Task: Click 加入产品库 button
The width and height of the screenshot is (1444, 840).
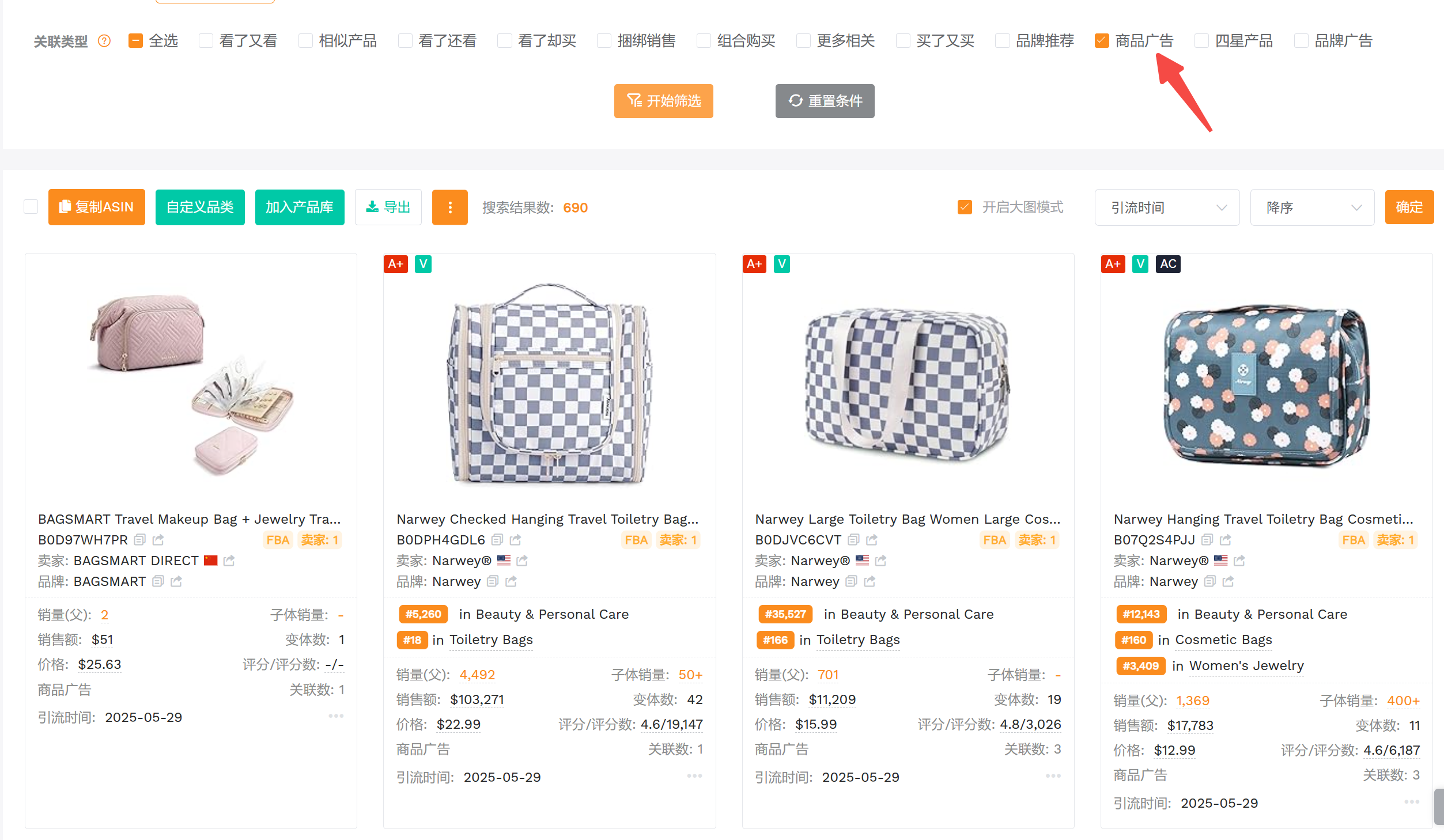Action: point(300,207)
